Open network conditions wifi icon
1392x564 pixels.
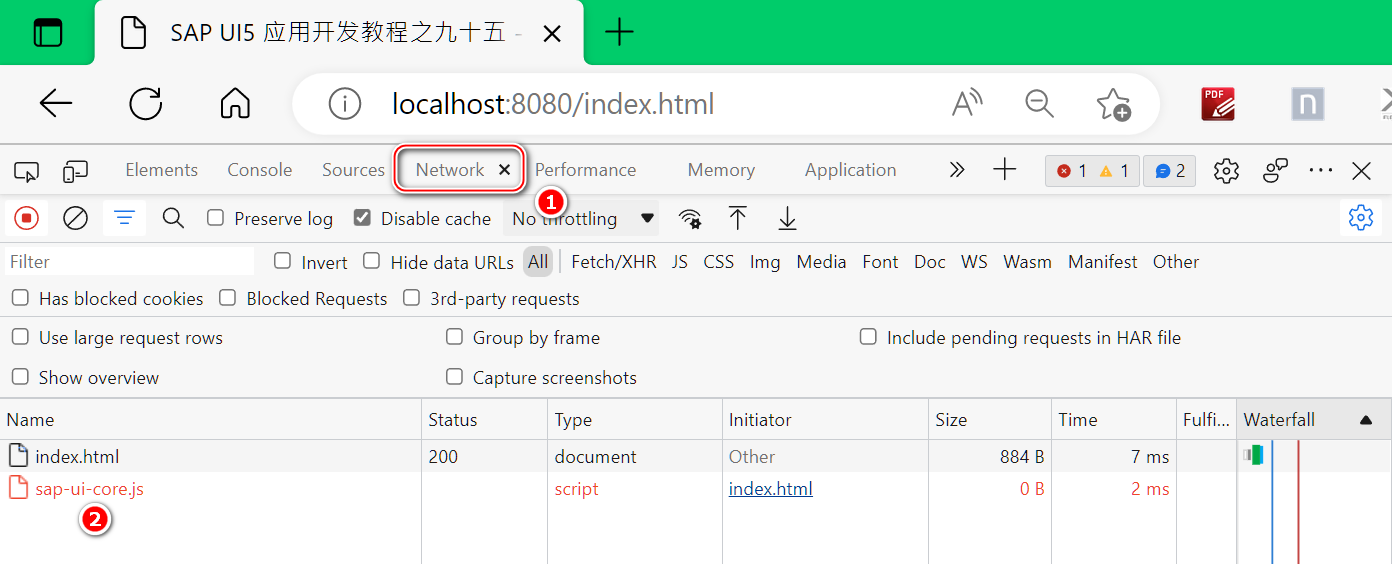coord(689,218)
